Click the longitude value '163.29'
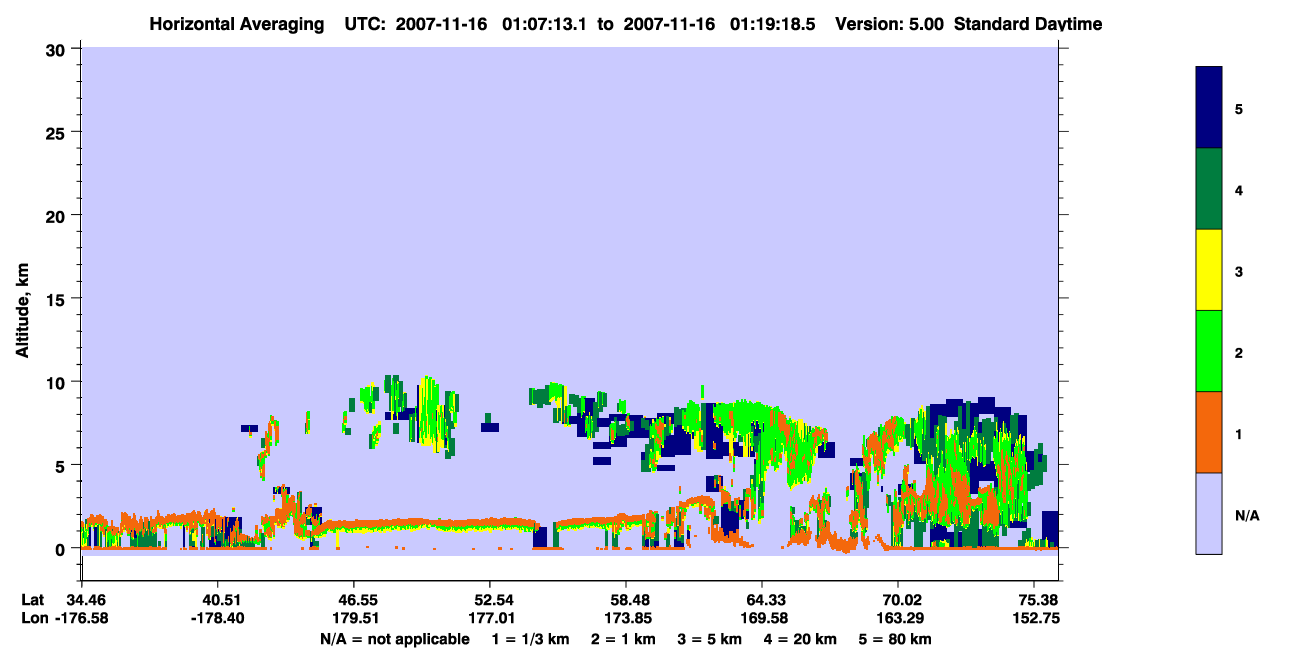The width and height of the screenshot is (1300, 667). [x=899, y=619]
